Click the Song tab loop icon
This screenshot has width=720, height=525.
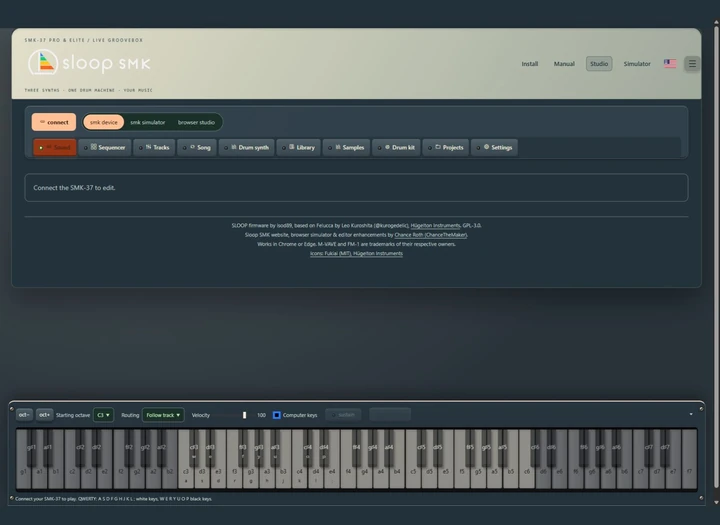click(x=192, y=147)
